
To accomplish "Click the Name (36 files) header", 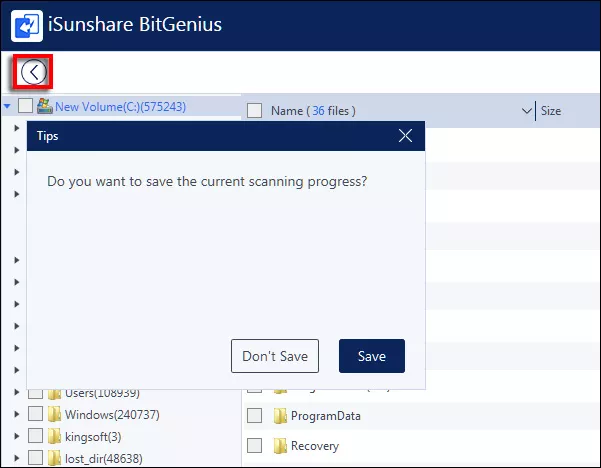I will tap(313, 111).
